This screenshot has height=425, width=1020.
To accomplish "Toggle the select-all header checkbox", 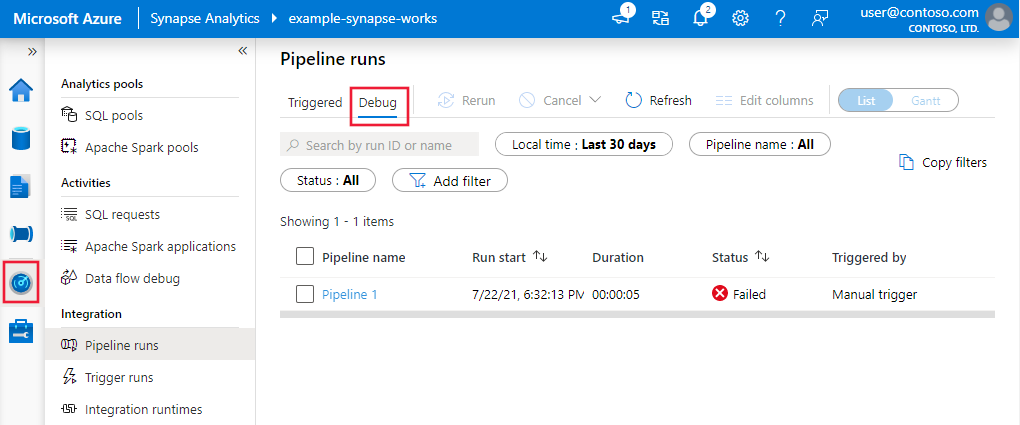I will point(306,257).
